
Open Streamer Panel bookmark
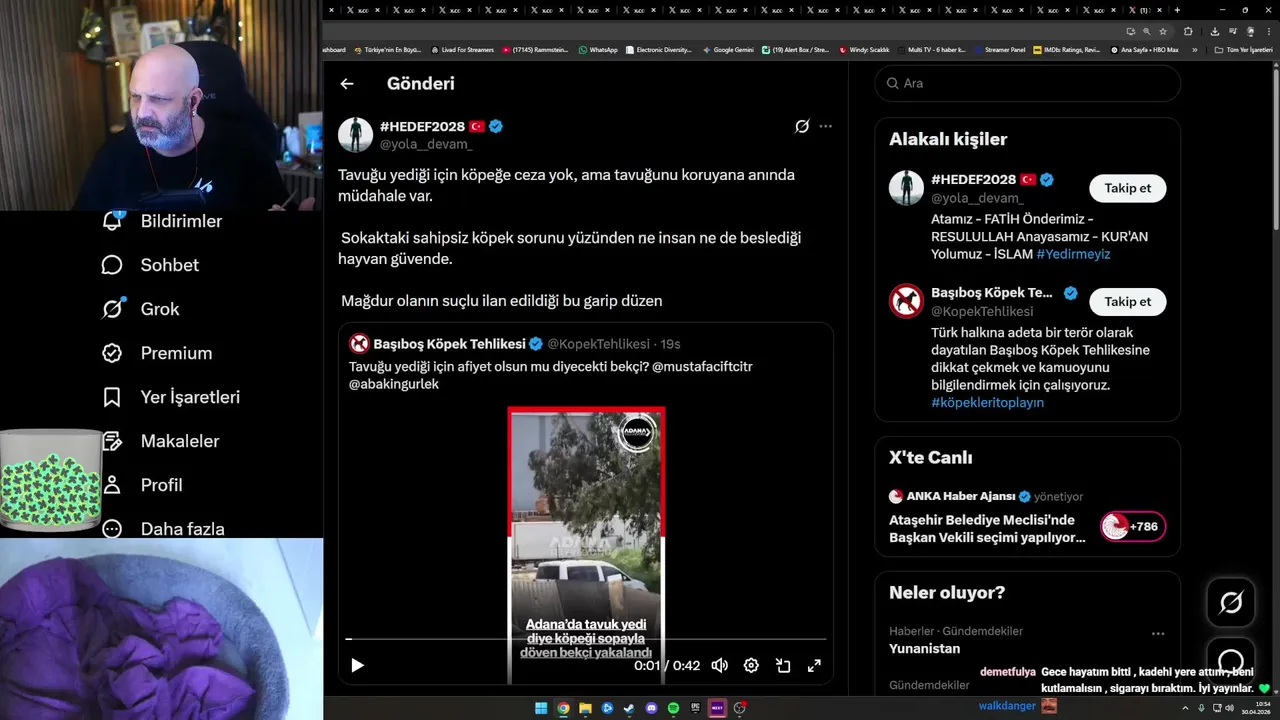pos(999,49)
